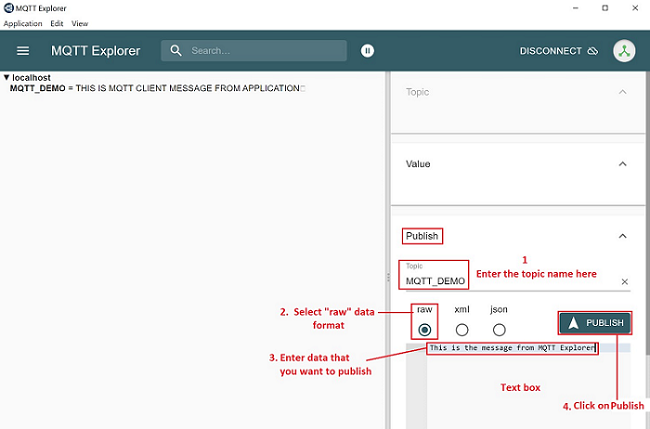Open the Edit menu
The width and height of the screenshot is (650, 429).
[57, 23]
